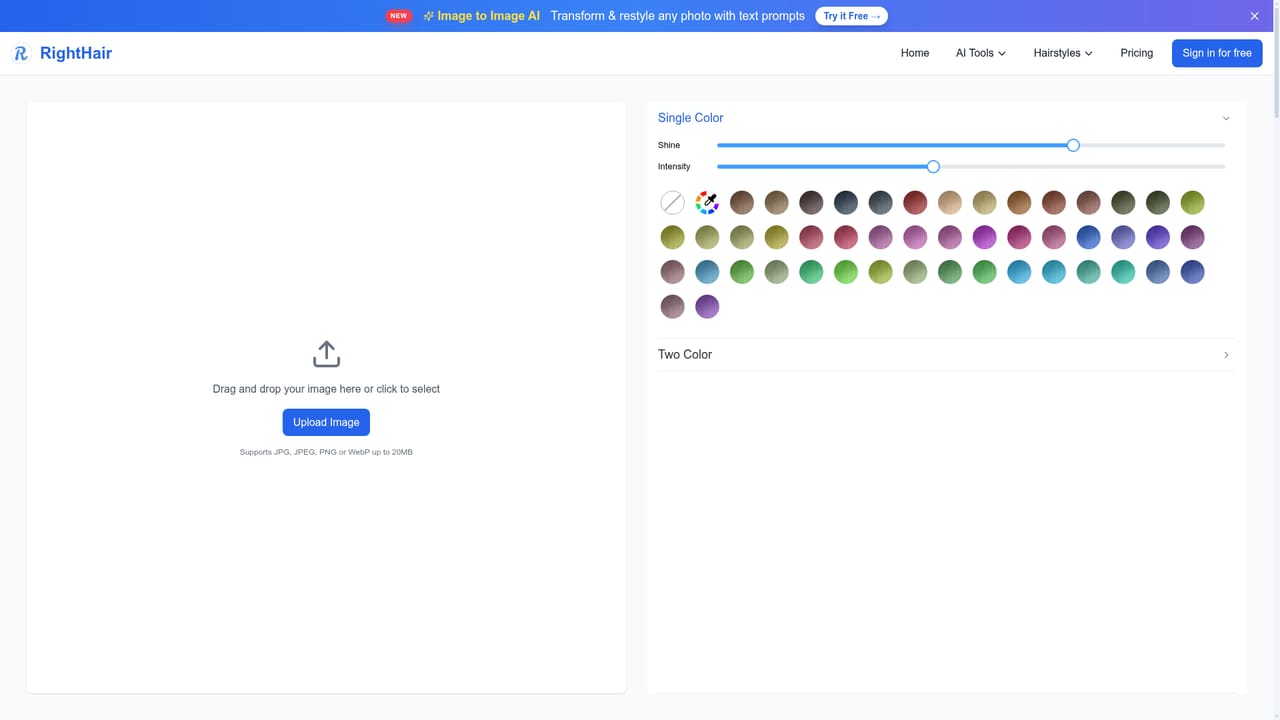1280x720 pixels.
Task: Open the custom color picker eyedropper
Action: [707, 203]
